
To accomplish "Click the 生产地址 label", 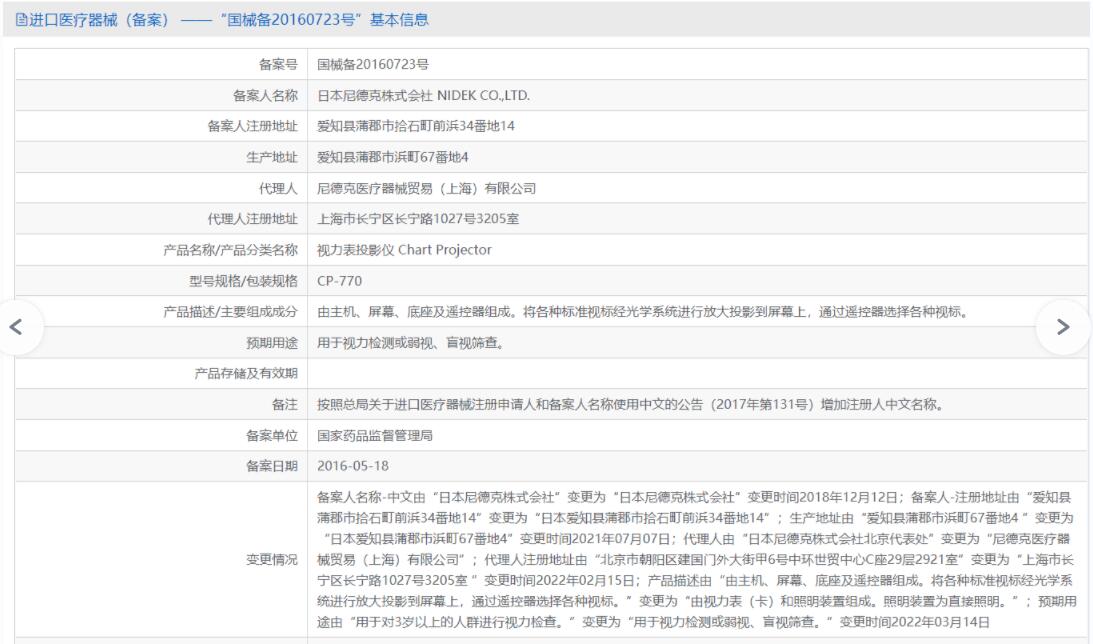I will [x=272, y=158].
